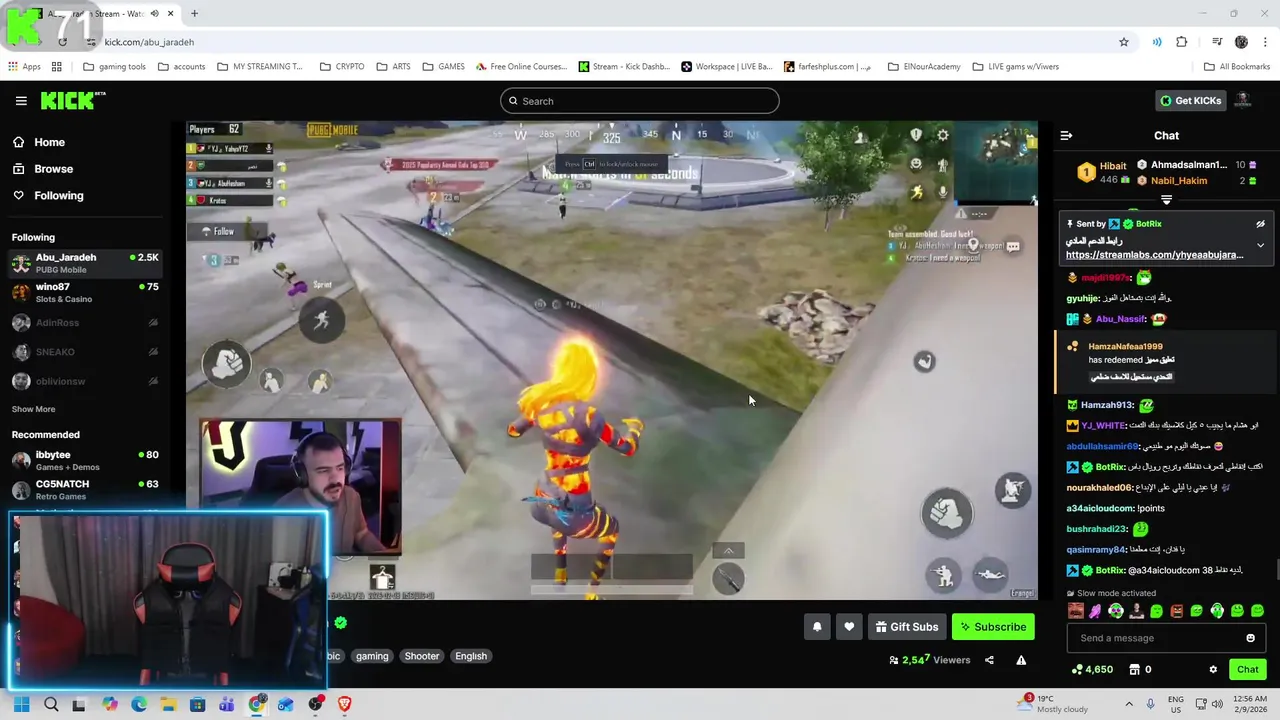The height and width of the screenshot is (720, 1280).
Task: Open CRYPTO bookmark folder
Action: pyautogui.click(x=342, y=67)
